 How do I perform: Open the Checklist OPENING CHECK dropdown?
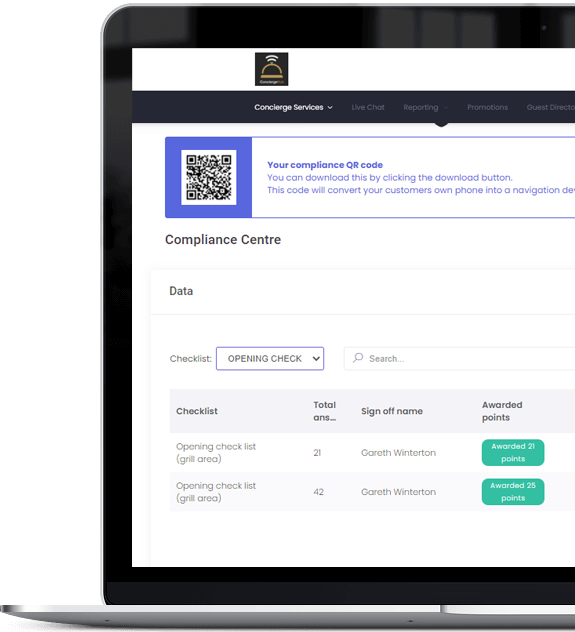(x=270, y=359)
